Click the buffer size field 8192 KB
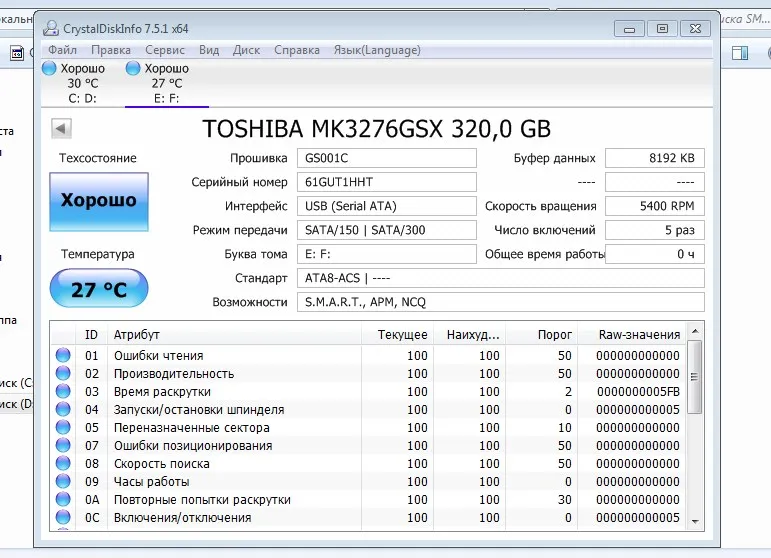The image size is (771, 558). 654,158
